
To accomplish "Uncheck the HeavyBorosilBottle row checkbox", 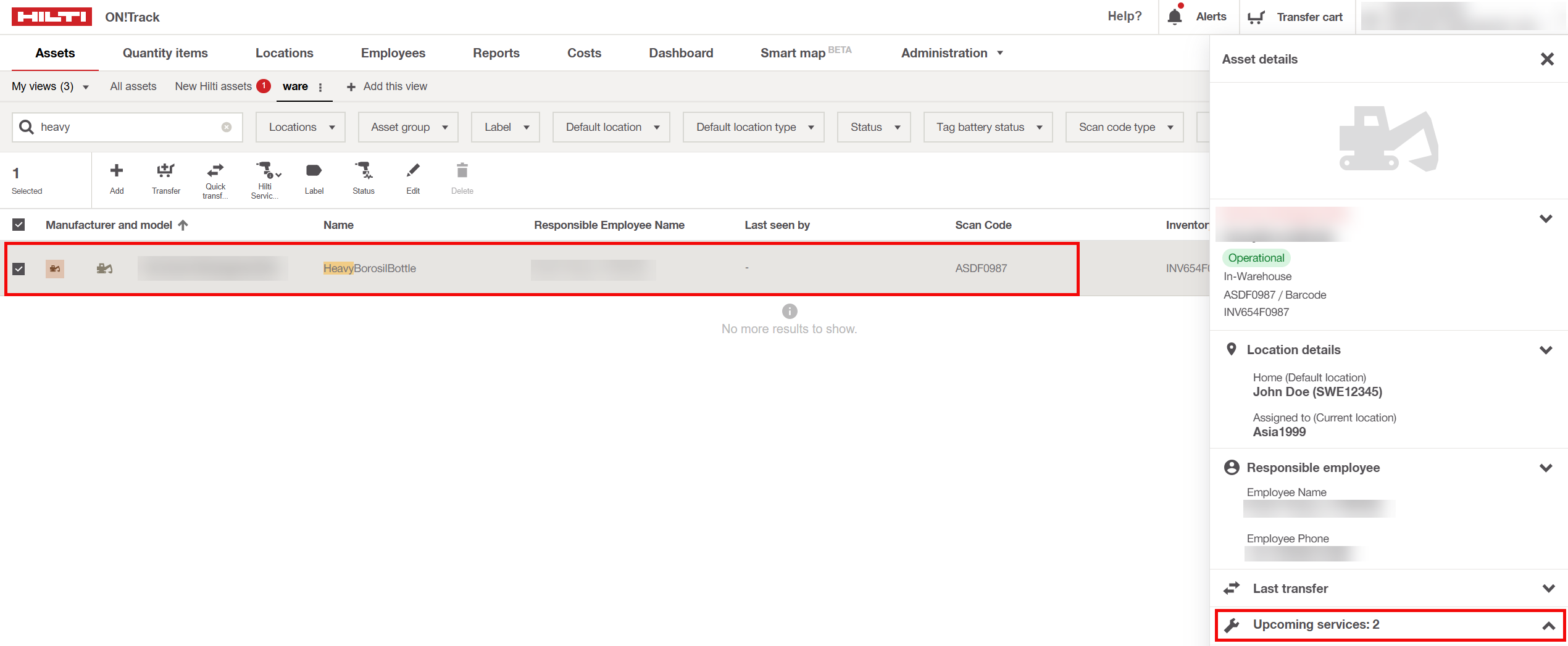I will pyautogui.click(x=19, y=268).
